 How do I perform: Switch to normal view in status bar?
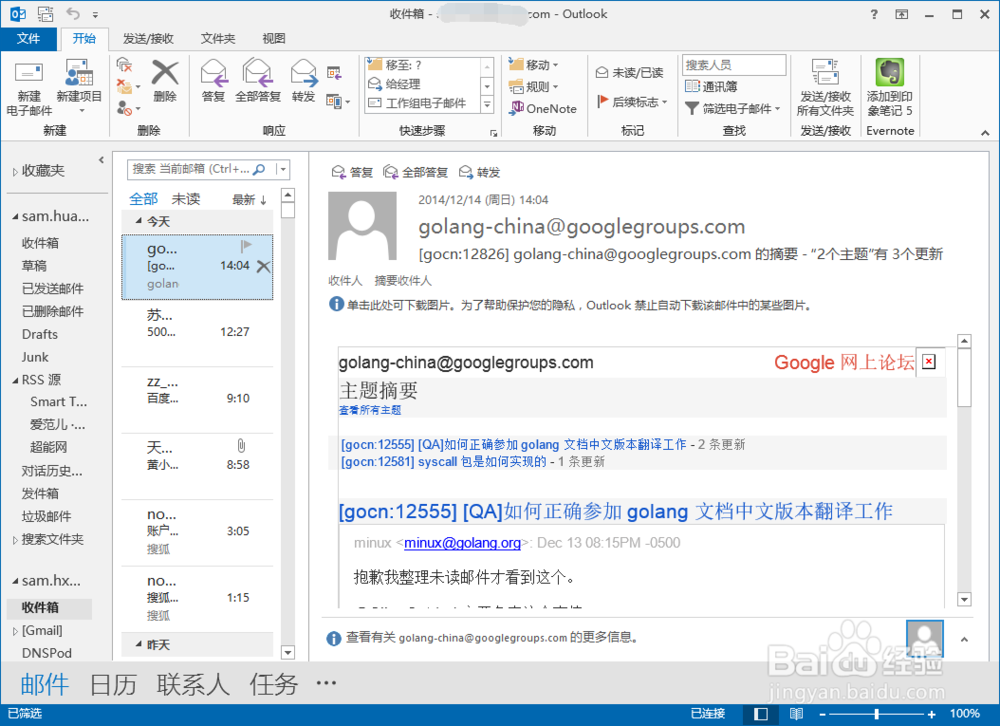coord(761,714)
